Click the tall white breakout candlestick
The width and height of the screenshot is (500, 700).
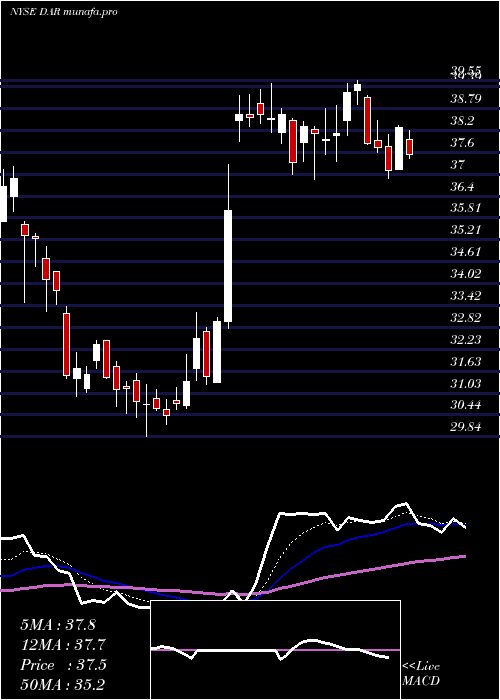coord(228,266)
